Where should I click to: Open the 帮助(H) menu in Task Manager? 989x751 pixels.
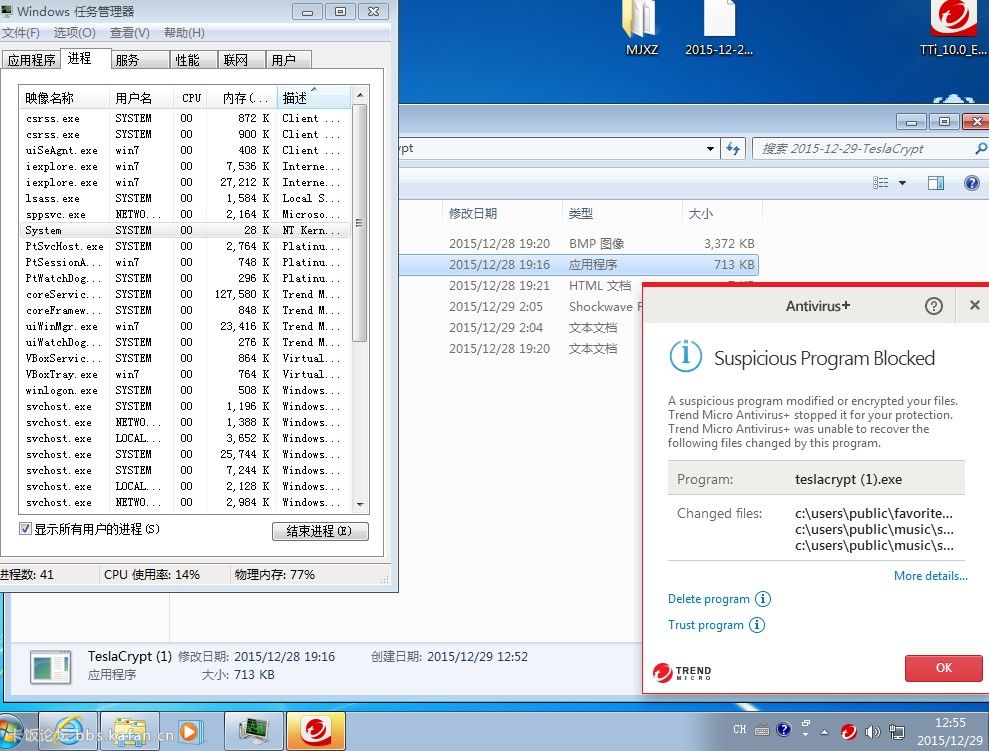coord(184,33)
